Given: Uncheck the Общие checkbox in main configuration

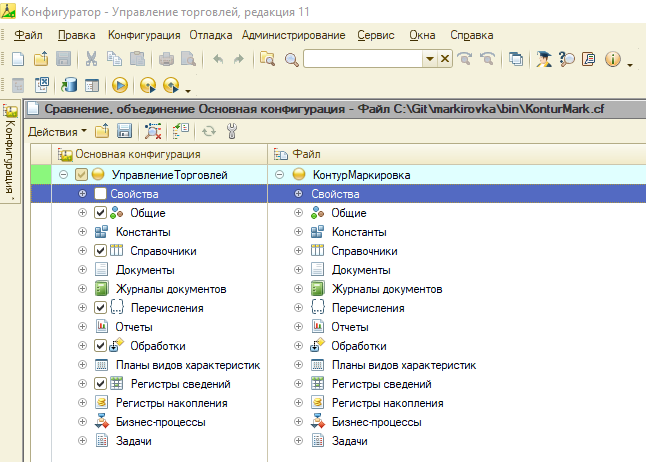Looking at the screenshot, I should [x=101, y=213].
